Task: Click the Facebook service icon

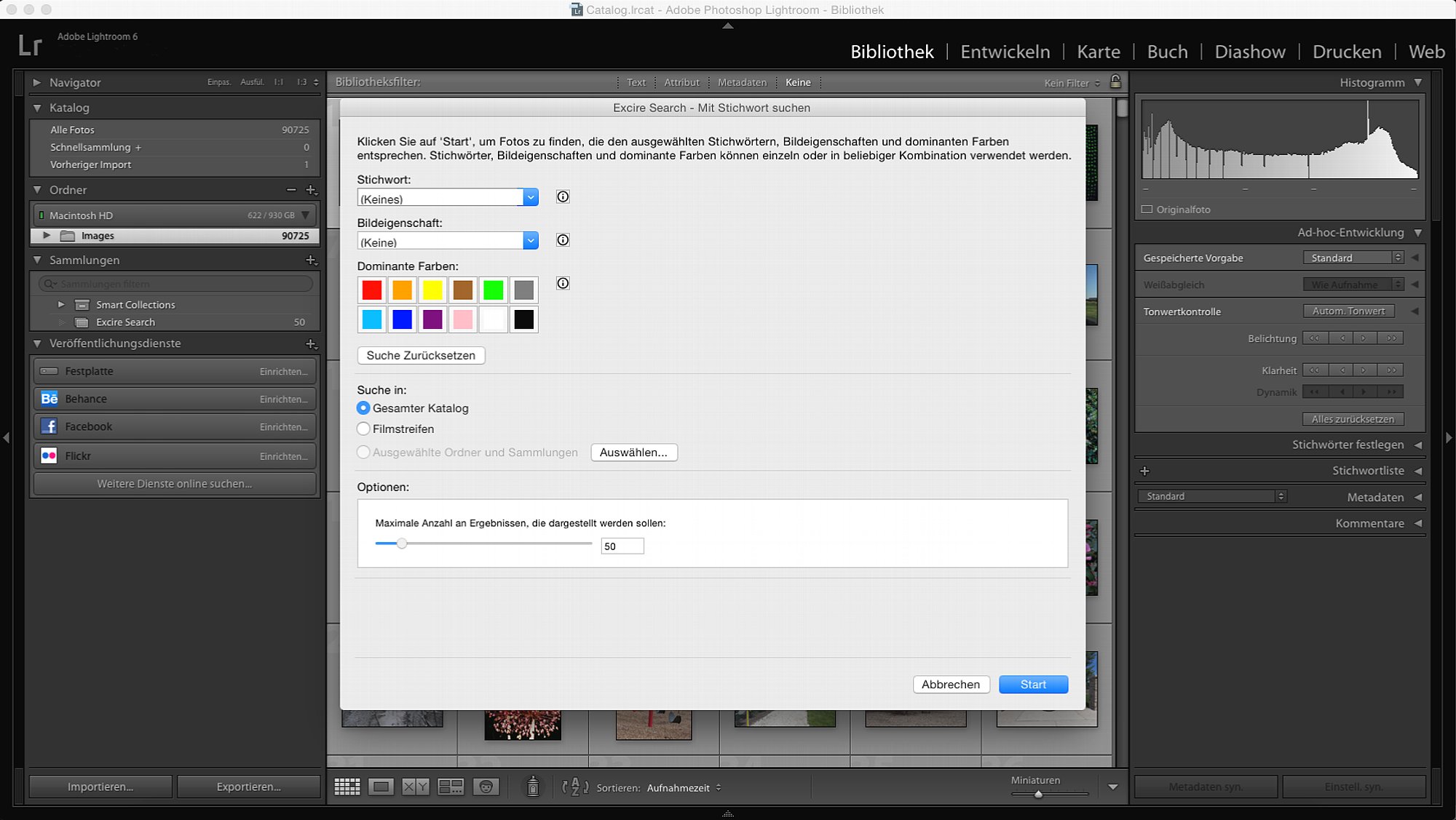Action: pyautogui.click(x=49, y=426)
